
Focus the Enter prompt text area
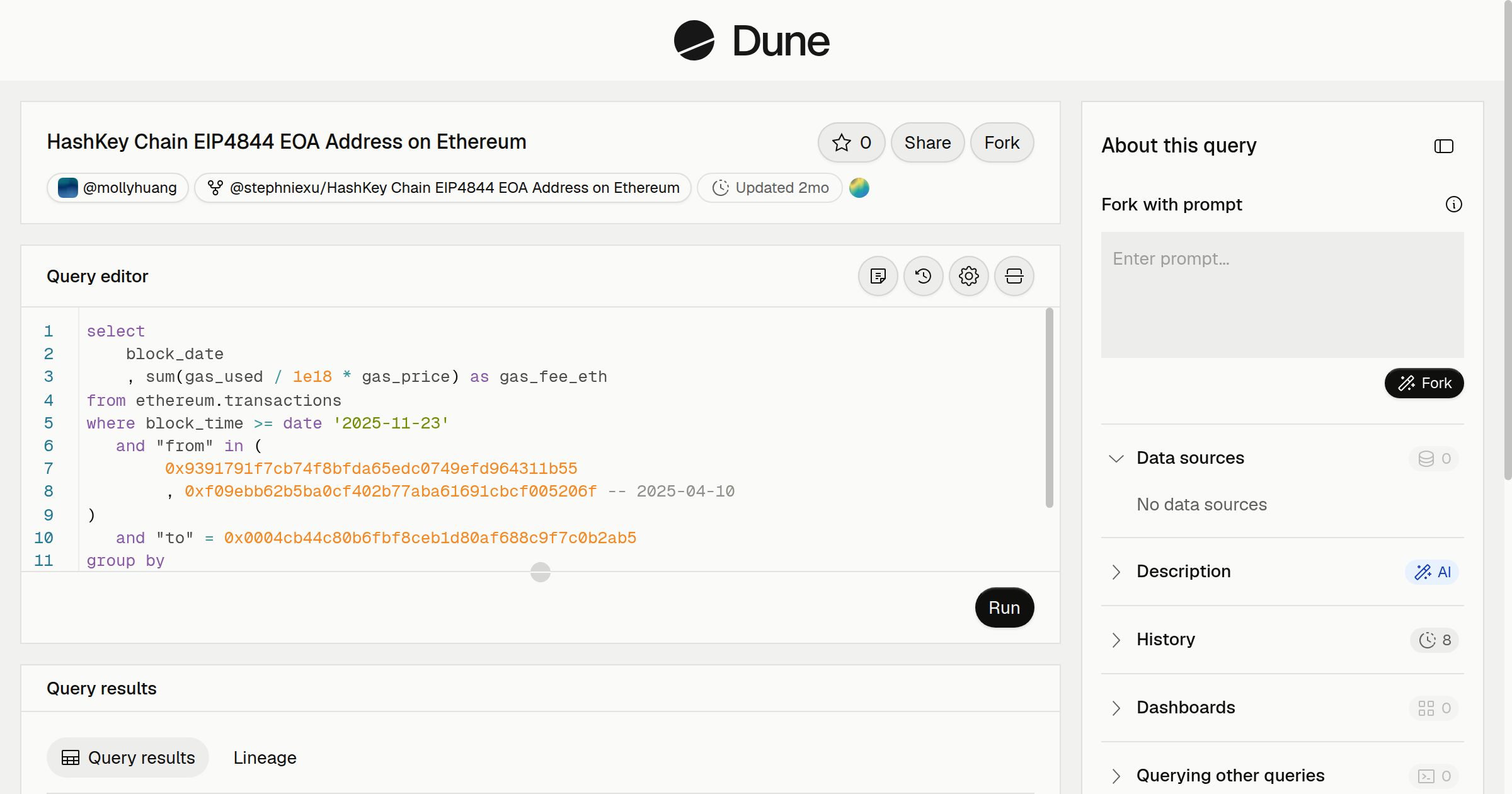tap(1282, 295)
